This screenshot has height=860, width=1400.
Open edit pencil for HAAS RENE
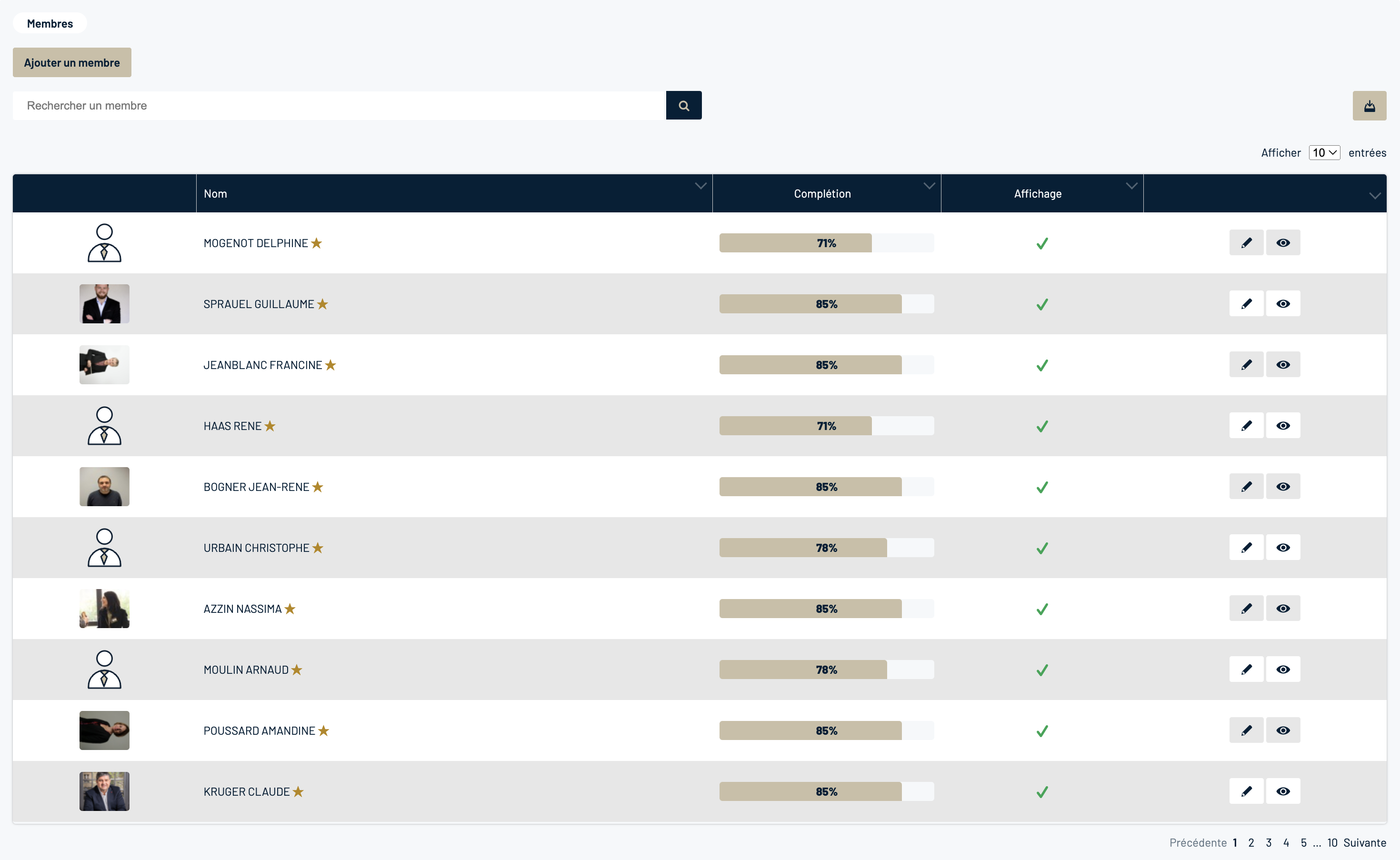click(1246, 425)
